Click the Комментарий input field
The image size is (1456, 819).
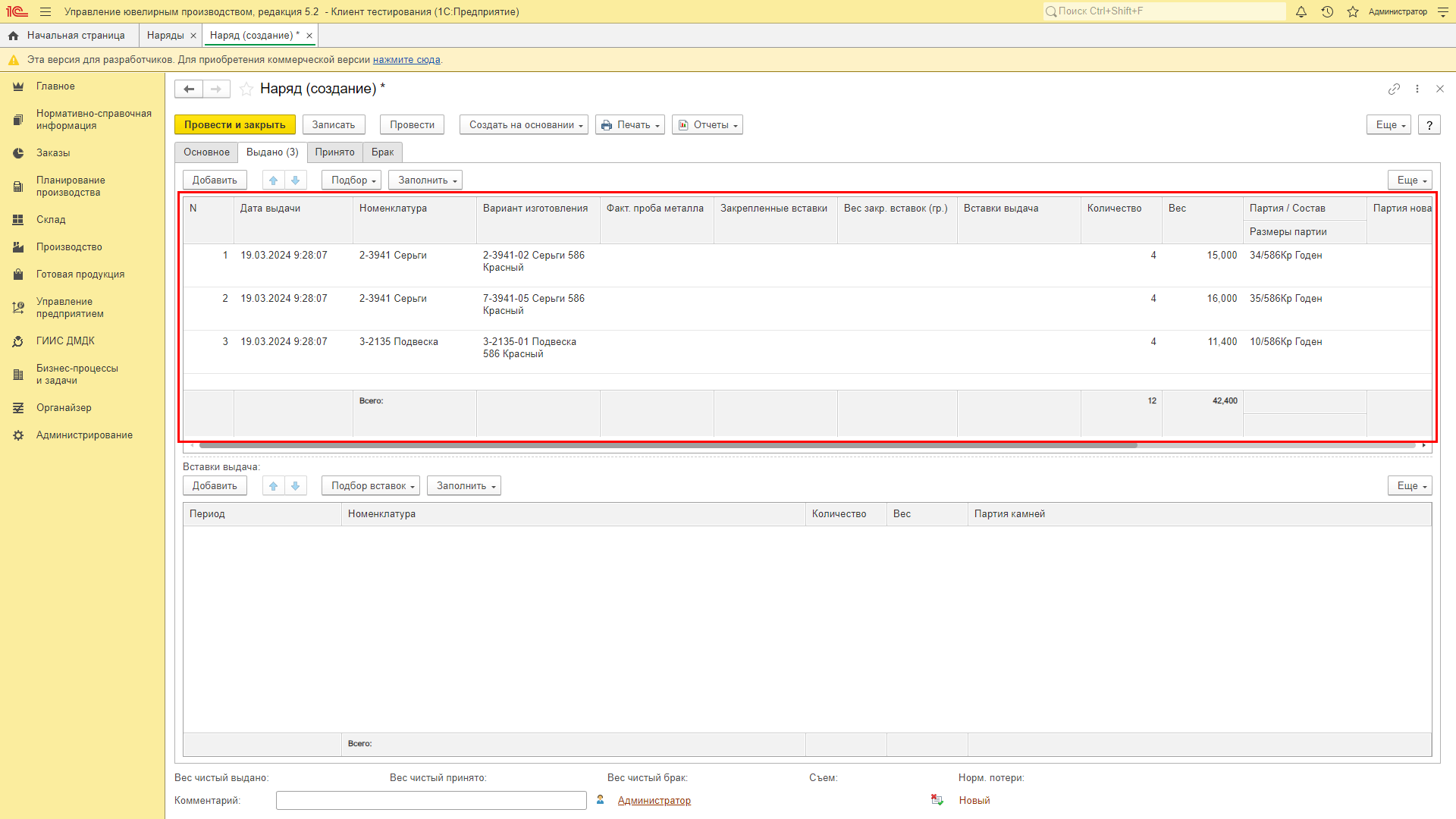[x=431, y=800]
